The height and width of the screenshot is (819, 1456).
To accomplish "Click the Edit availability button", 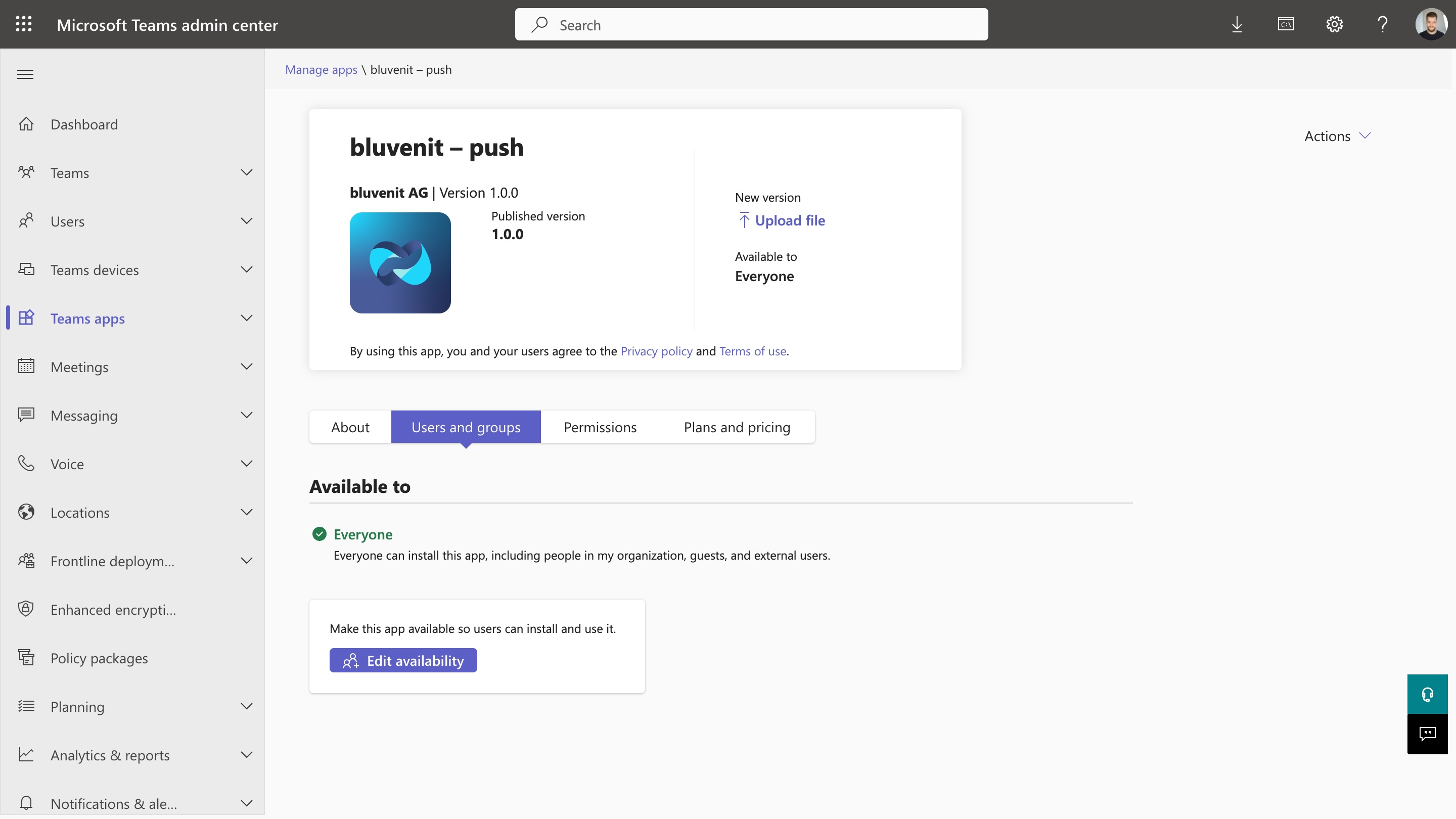I will 403,661.
